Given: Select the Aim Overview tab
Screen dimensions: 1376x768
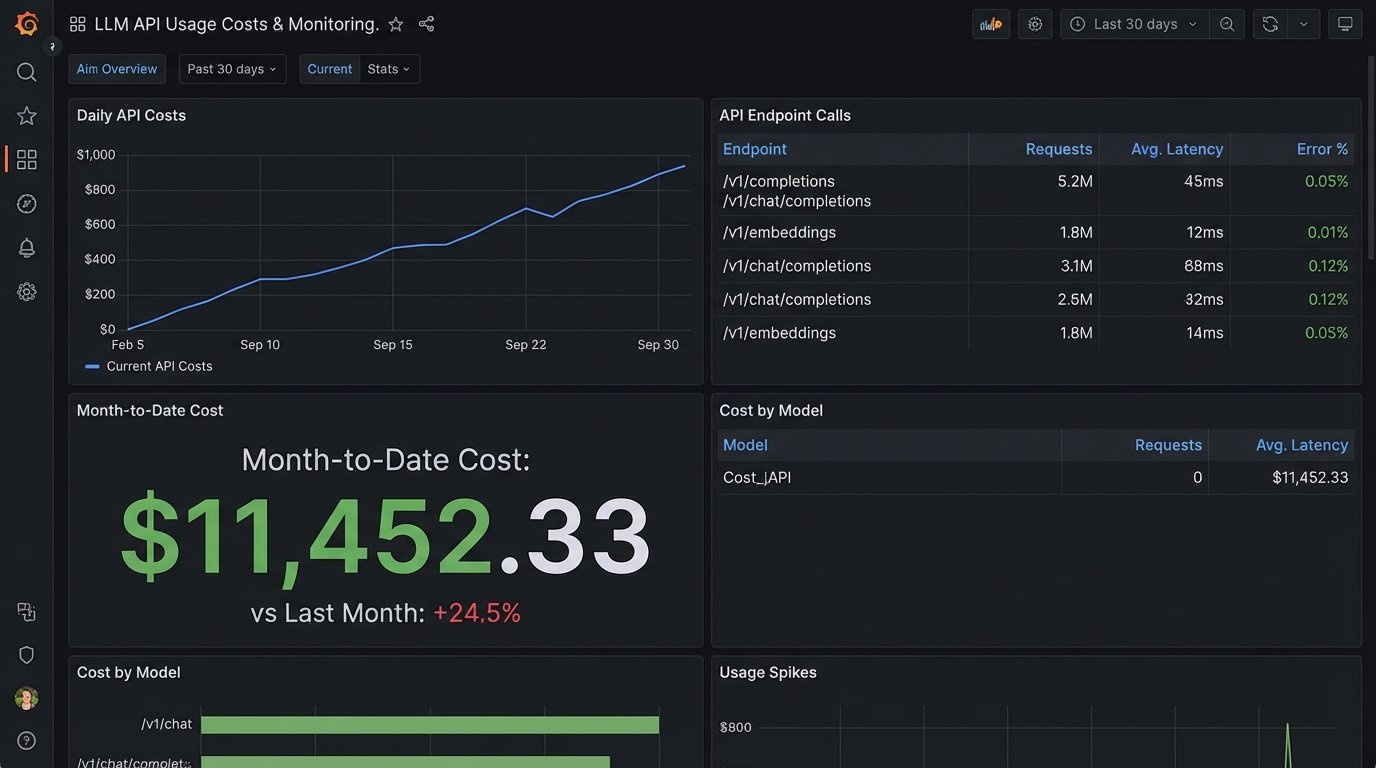Looking at the screenshot, I should (x=117, y=69).
